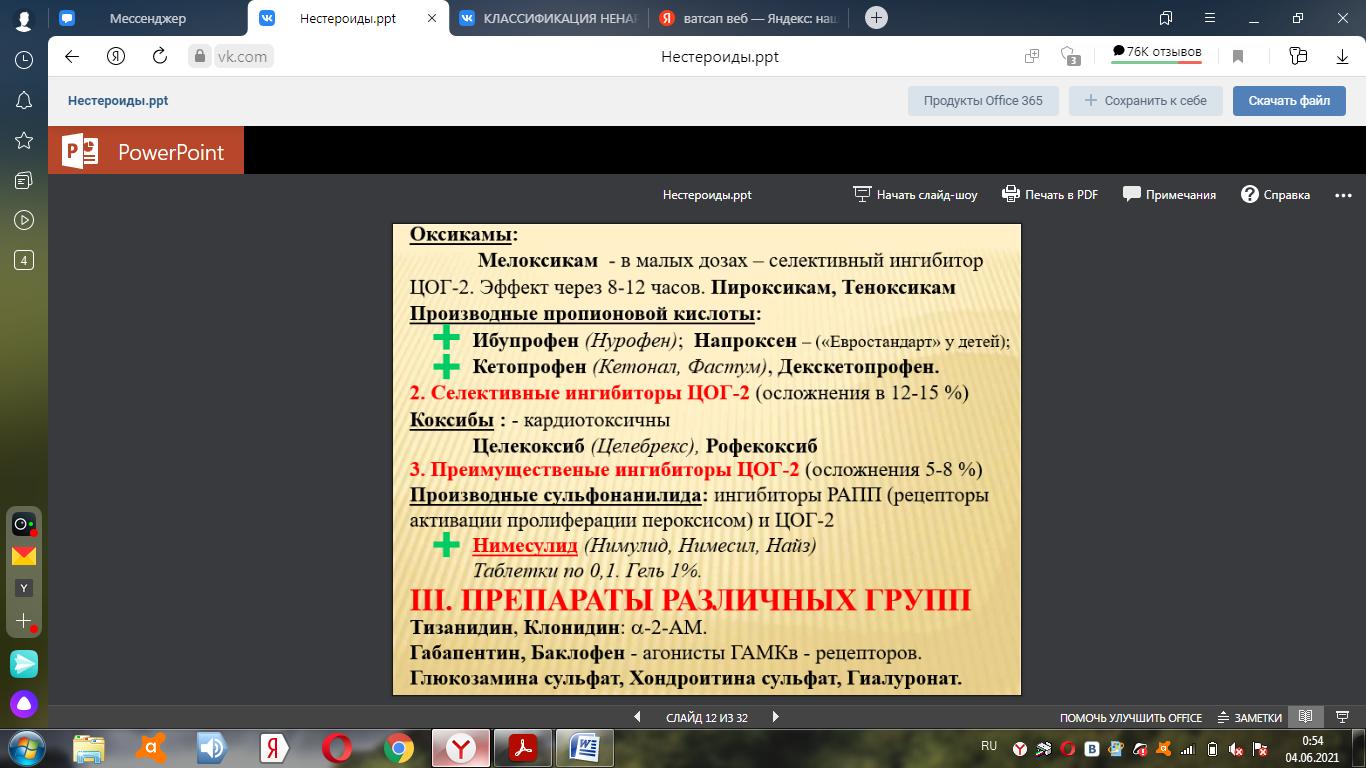The width and height of the screenshot is (1366, 768).
Task: Open Word from the Windows taskbar
Action: click(584, 747)
